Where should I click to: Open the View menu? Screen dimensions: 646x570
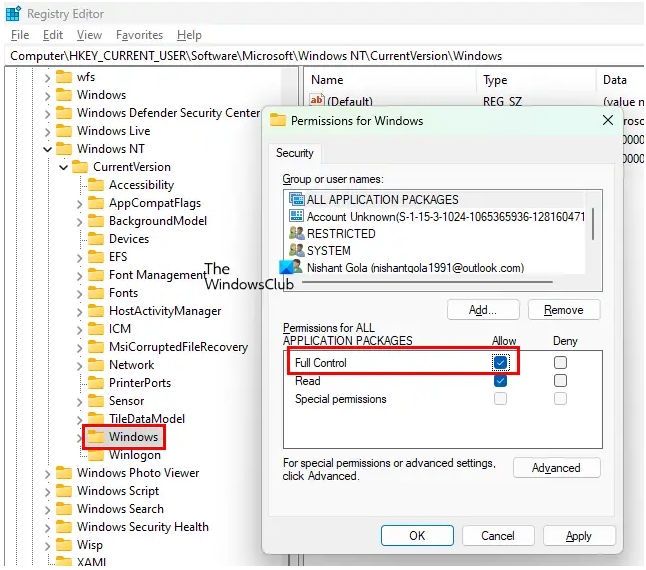[89, 35]
